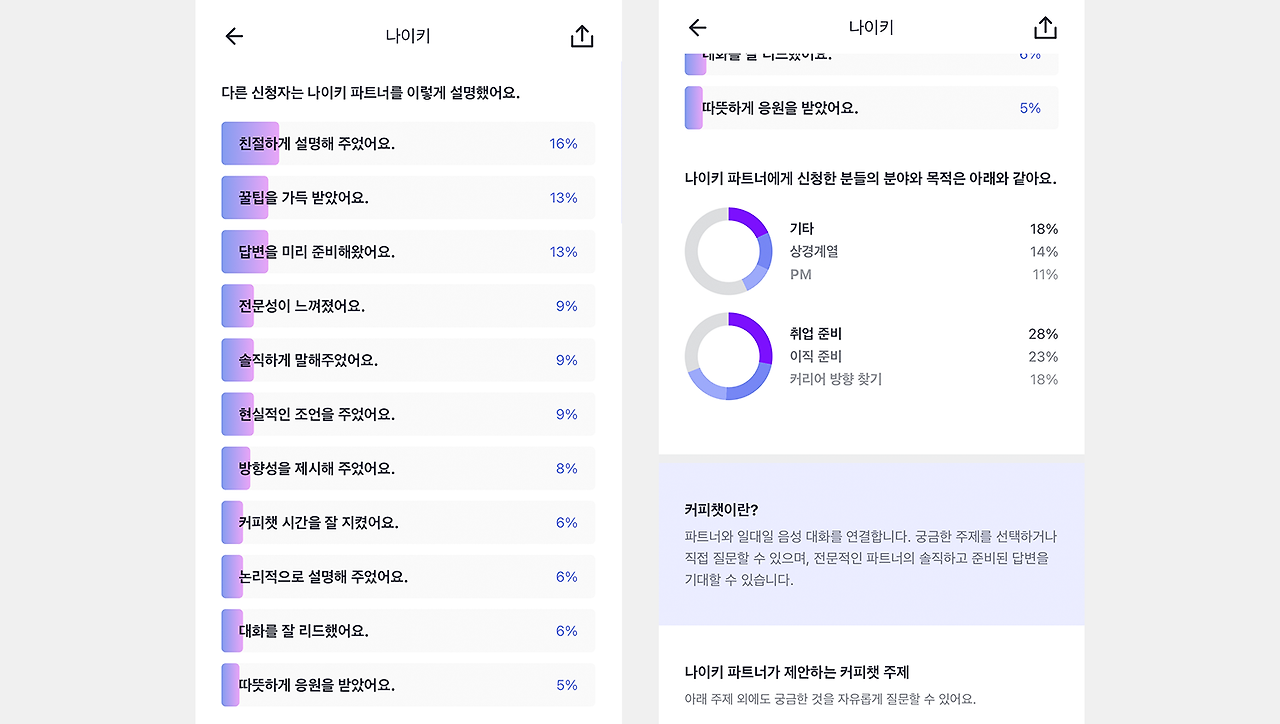Select the 상경계열 14% category

tap(920, 251)
